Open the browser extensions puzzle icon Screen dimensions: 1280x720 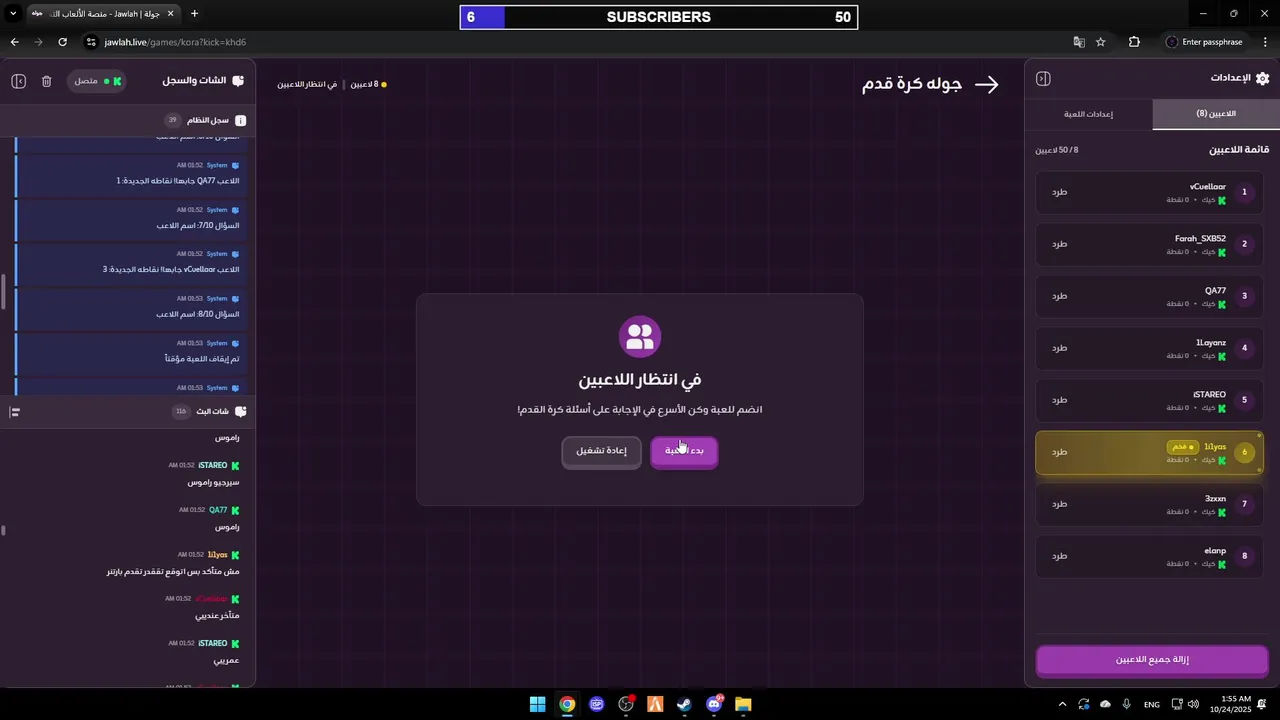point(1134,42)
